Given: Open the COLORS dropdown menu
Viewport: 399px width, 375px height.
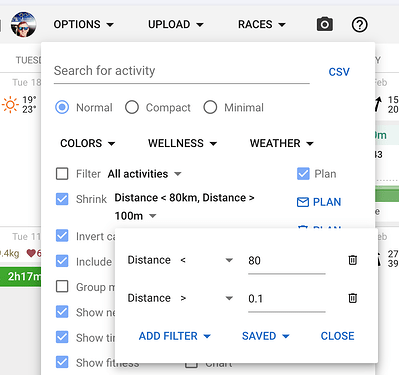Looking at the screenshot, I should point(88,143).
